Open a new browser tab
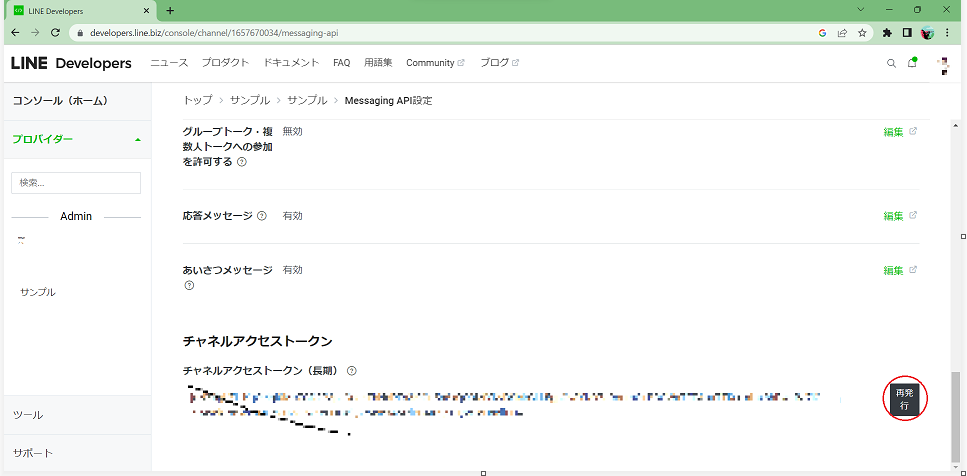This screenshot has height=476, width=967. 170,10
